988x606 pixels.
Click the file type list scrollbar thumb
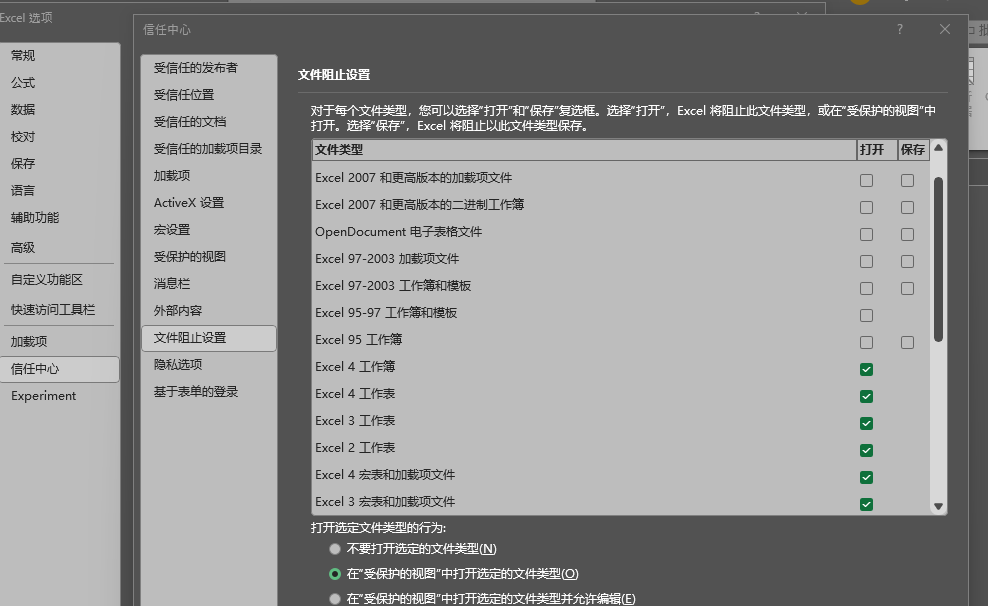(938, 260)
